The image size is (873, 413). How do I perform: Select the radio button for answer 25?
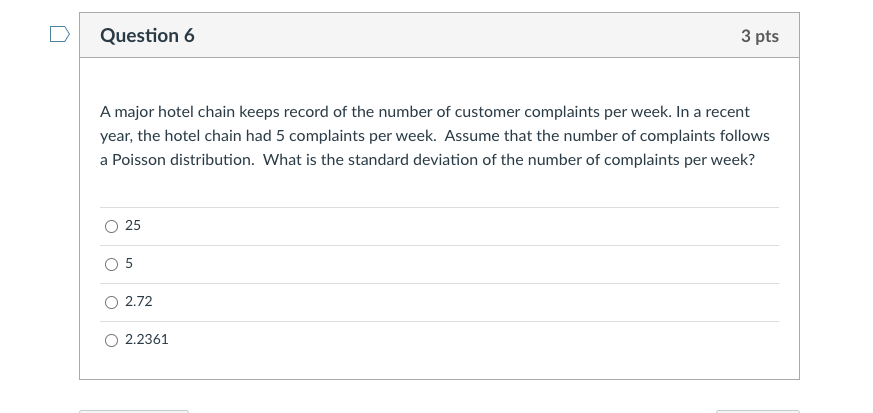pos(111,226)
